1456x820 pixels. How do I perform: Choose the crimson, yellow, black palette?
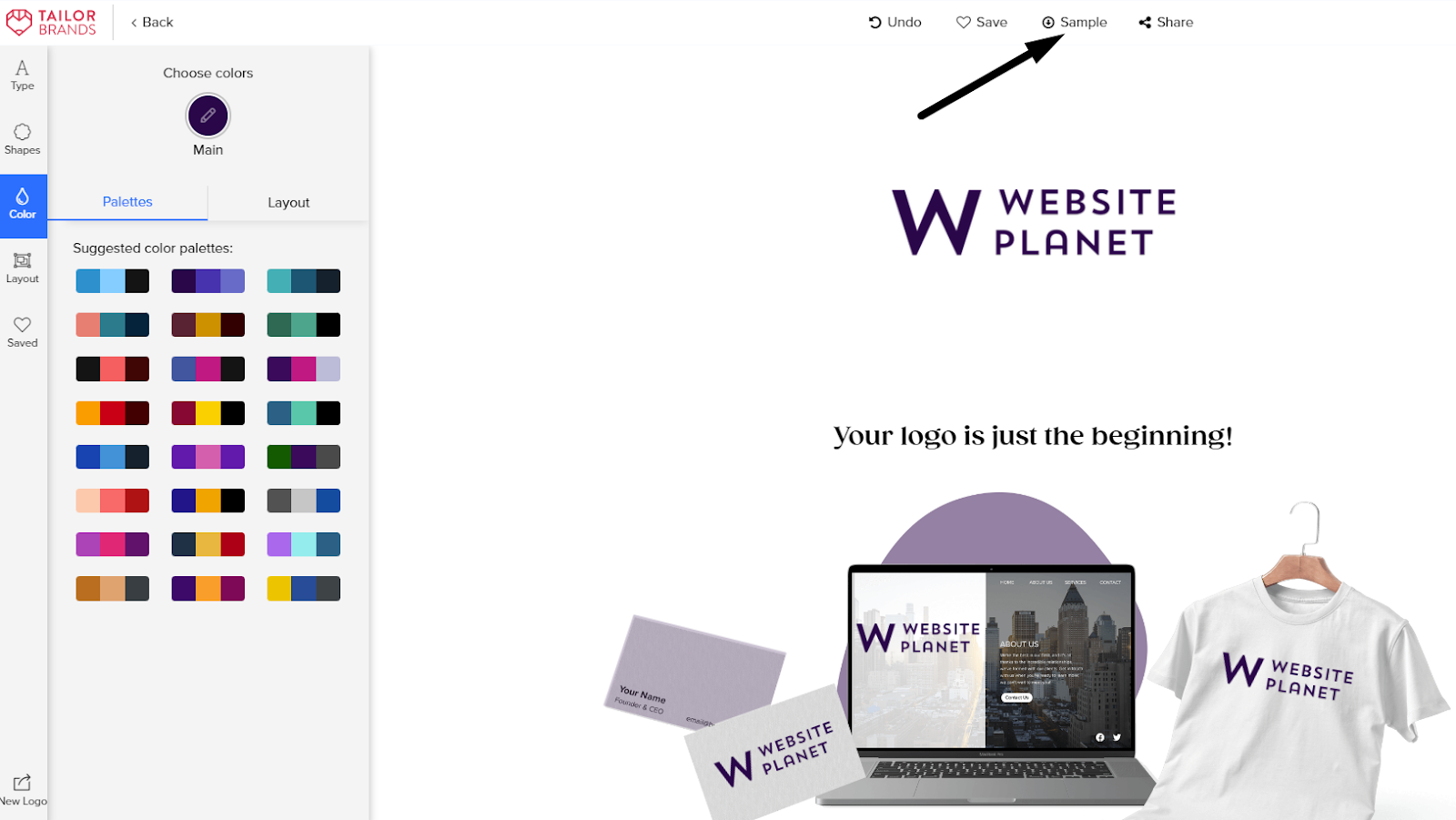208,413
